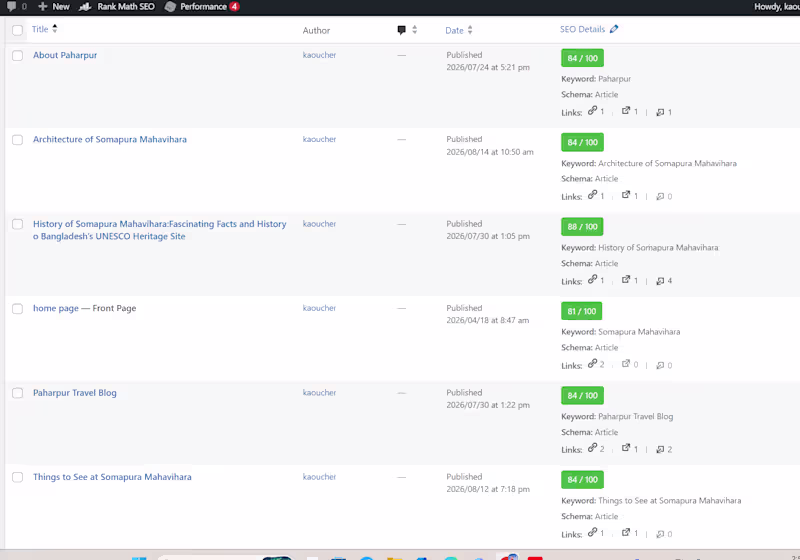Click the red Performance notification badge

[234, 6]
